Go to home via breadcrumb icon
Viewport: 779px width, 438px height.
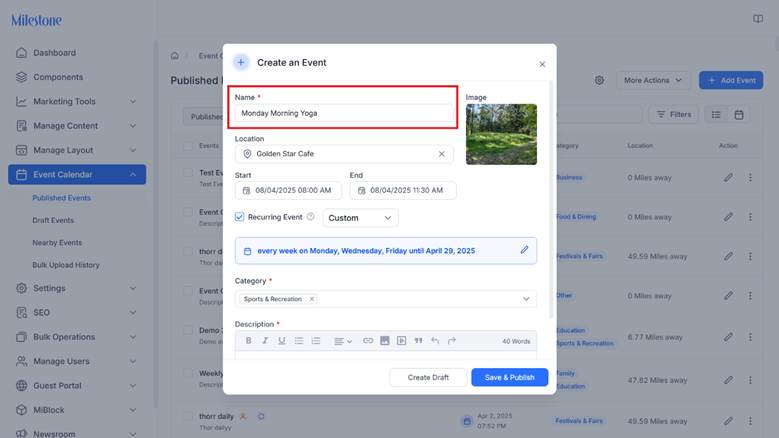point(174,56)
